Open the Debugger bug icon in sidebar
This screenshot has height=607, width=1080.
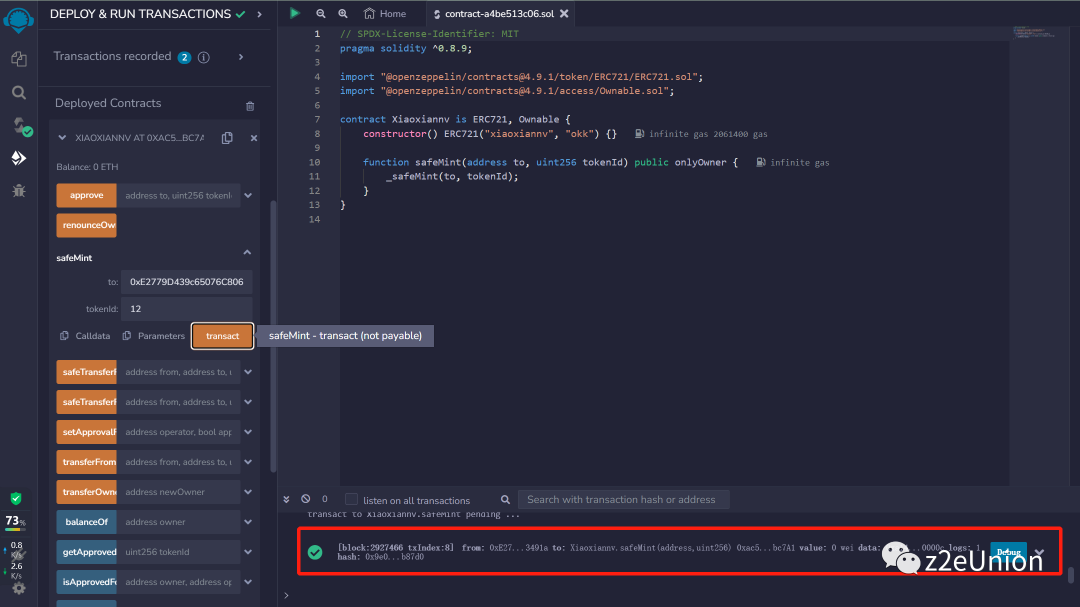pos(18,190)
